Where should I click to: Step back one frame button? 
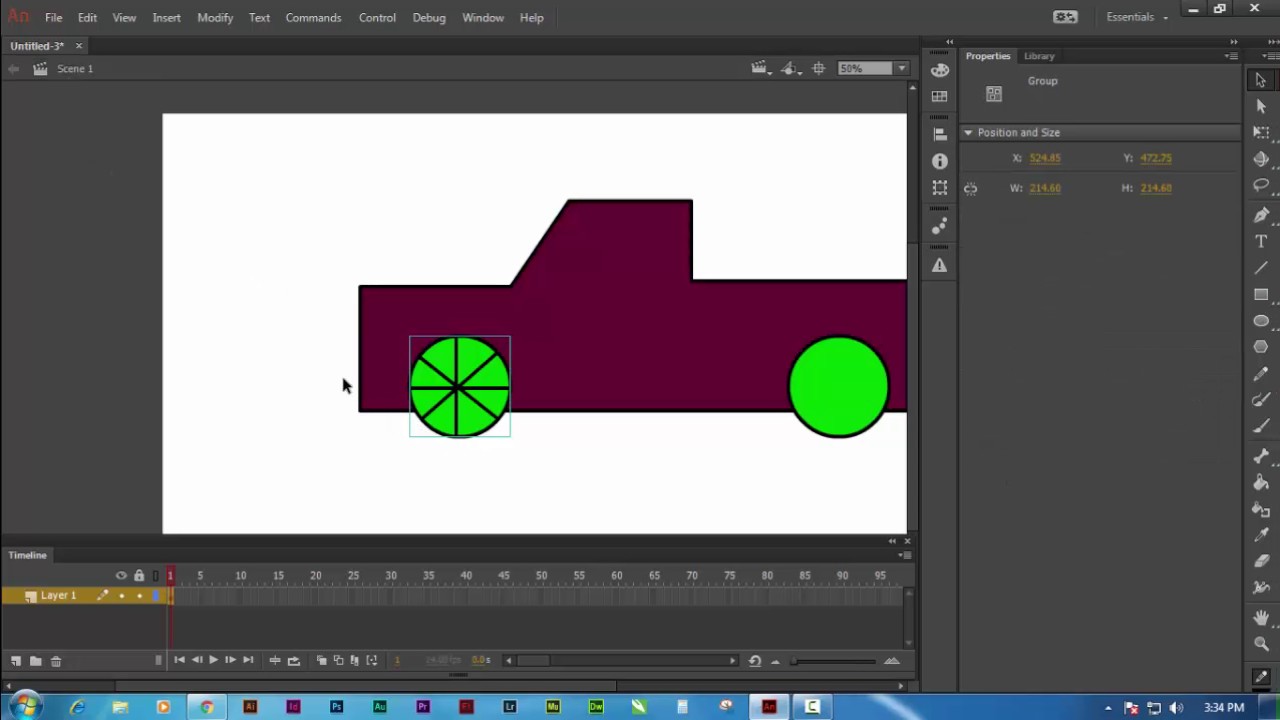(x=196, y=660)
